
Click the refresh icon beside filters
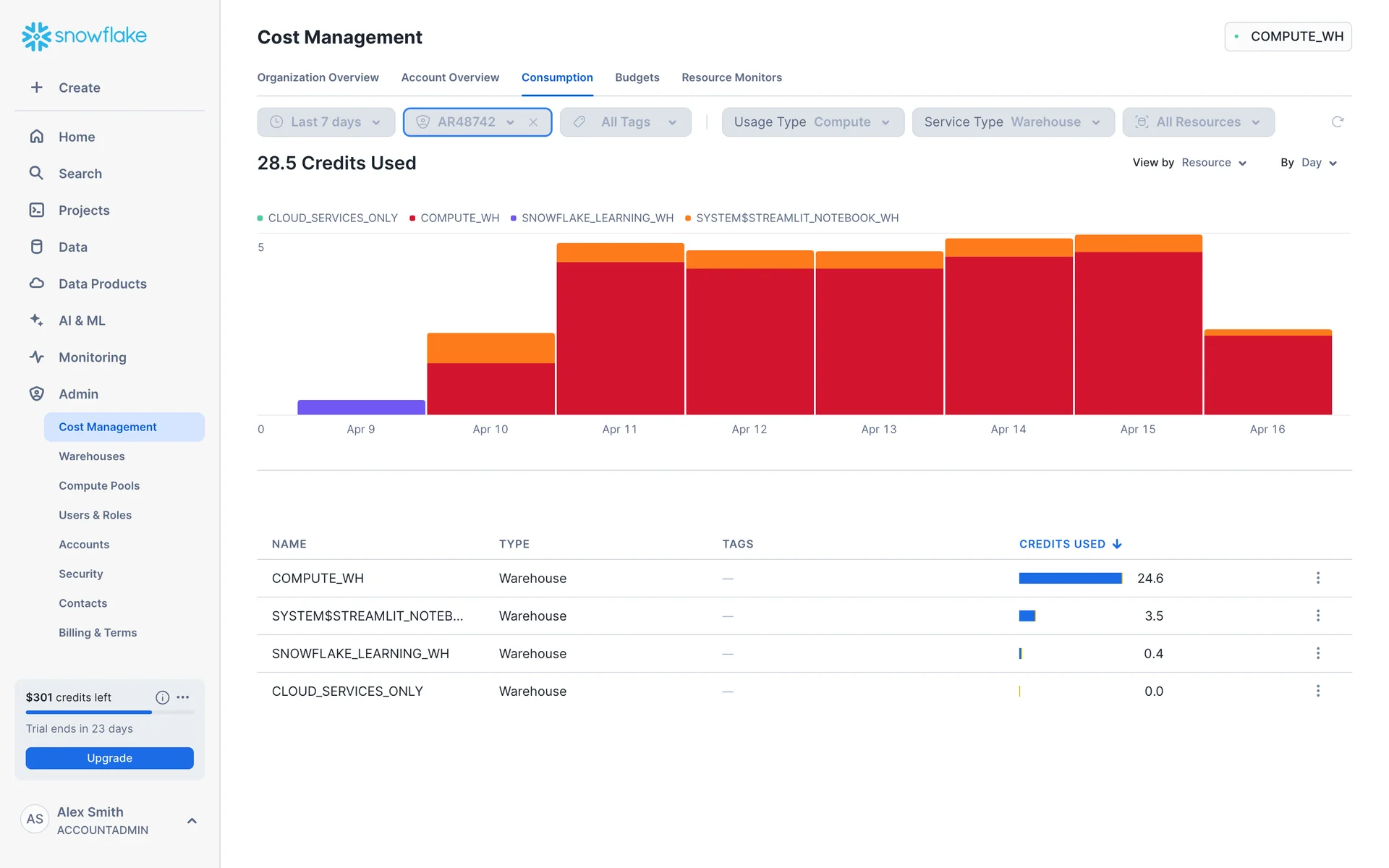pos(1337,122)
